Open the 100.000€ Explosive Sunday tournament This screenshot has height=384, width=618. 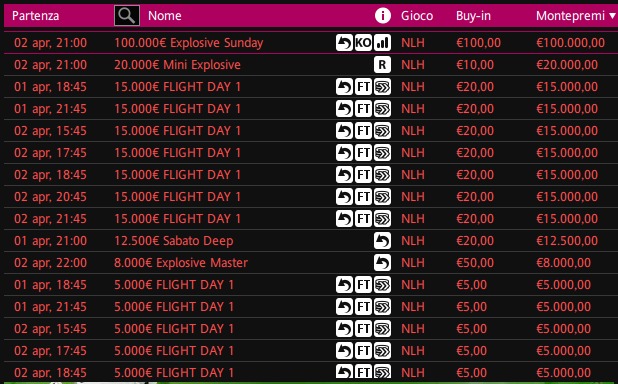point(189,43)
